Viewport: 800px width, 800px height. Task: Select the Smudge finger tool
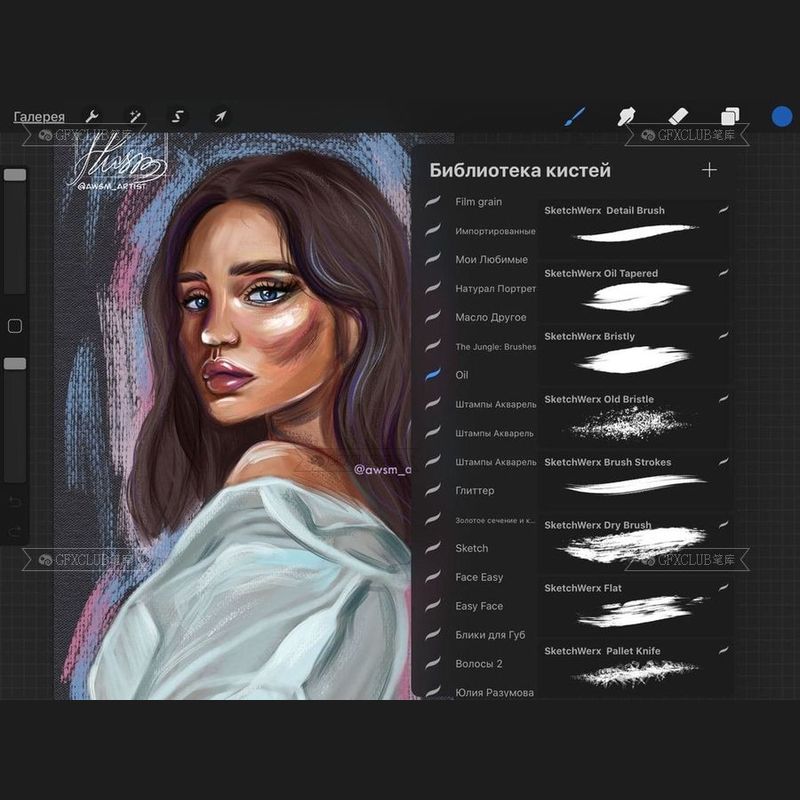626,116
